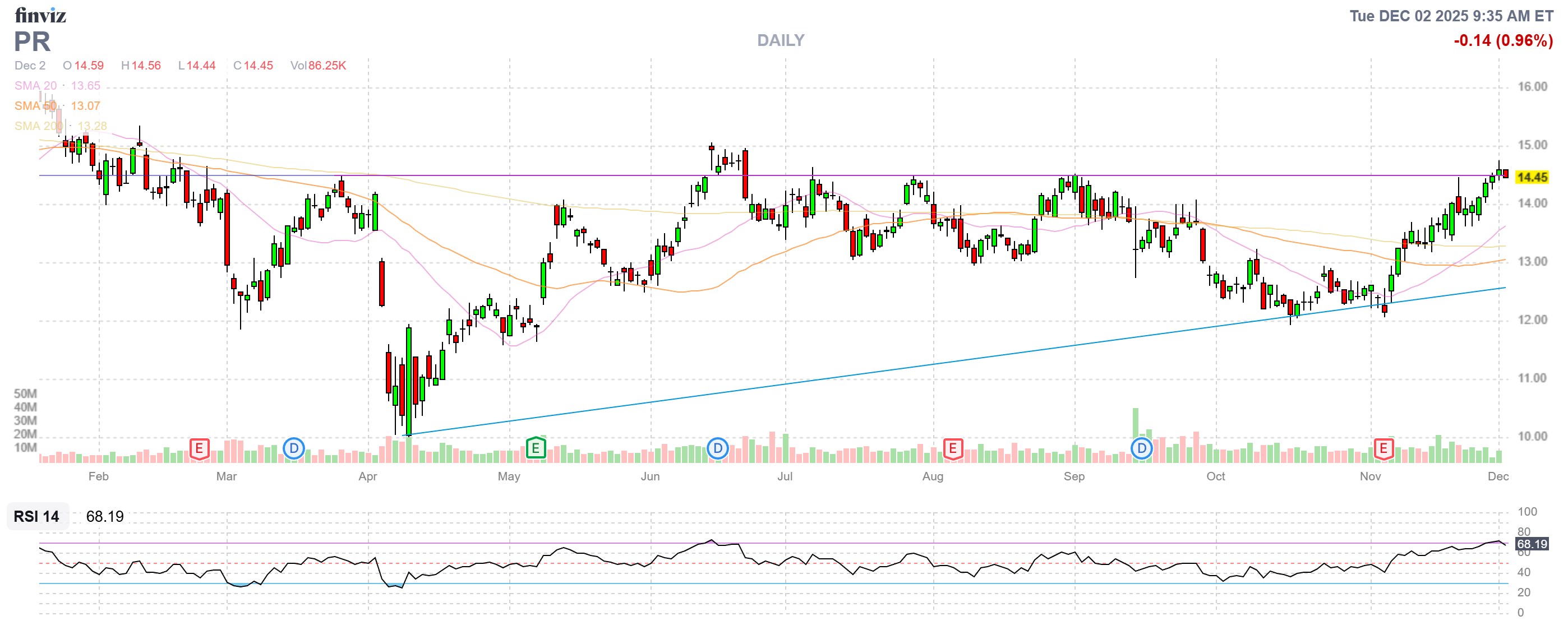Click the yellow 14.45 current price tag
The width and height of the screenshot is (1568, 630).
coord(1532,177)
